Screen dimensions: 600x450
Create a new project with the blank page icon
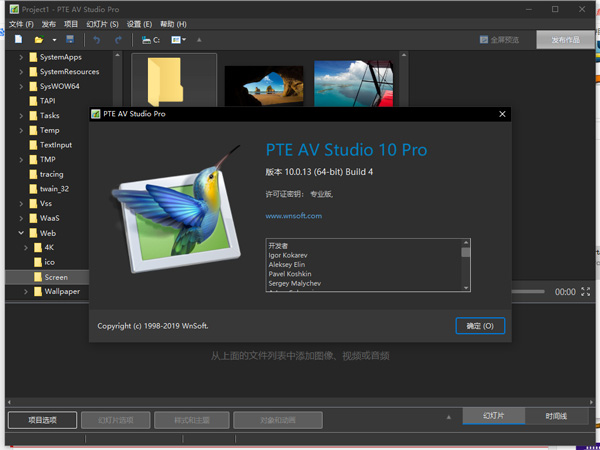point(18,39)
